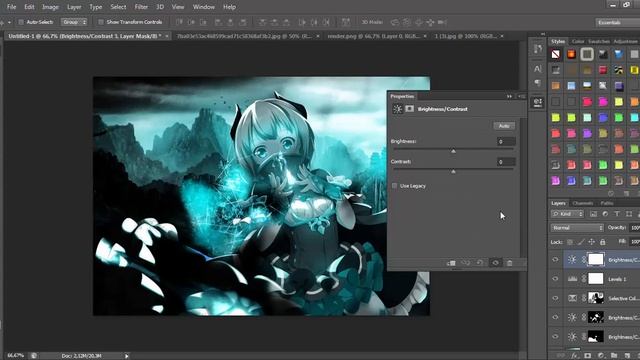The width and height of the screenshot is (640, 360).
Task: Reset adjustment defaults in Properties panel
Action: point(480,263)
